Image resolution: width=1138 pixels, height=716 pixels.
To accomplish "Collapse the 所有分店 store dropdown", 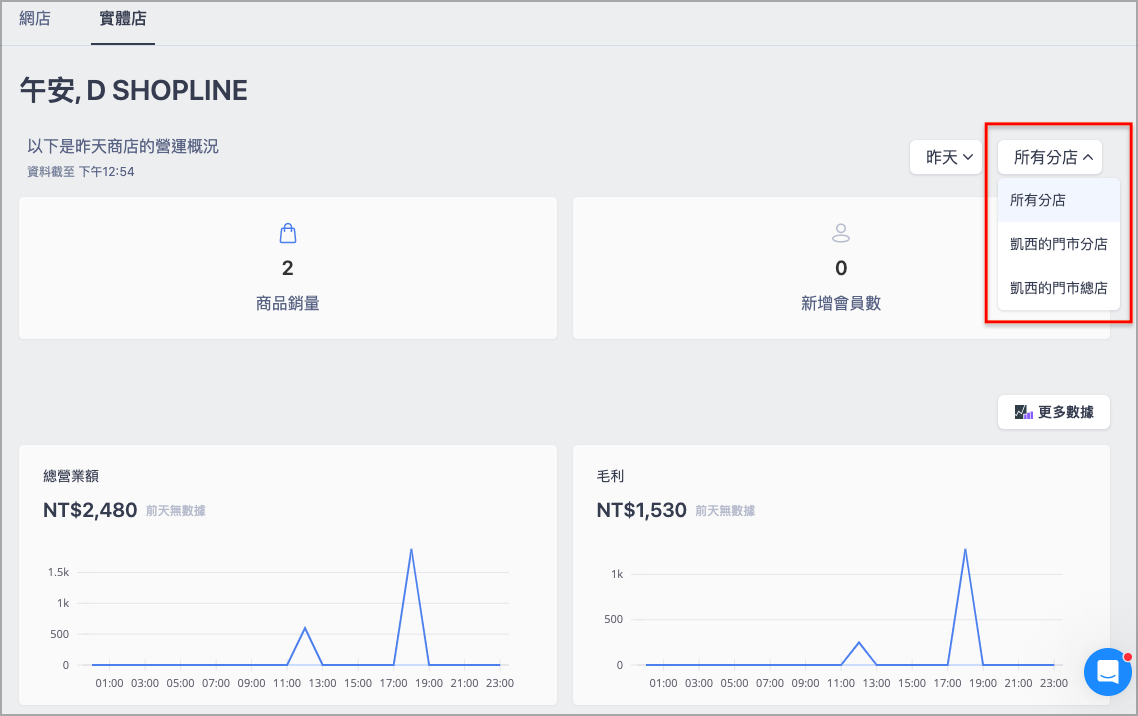I will click(x=1050, y=157).
